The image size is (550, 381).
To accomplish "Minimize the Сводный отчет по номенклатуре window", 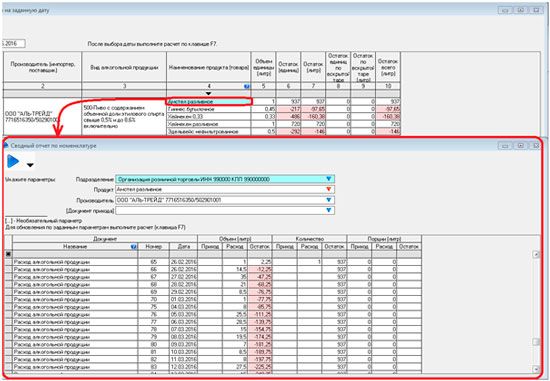I will click(505, 146).
